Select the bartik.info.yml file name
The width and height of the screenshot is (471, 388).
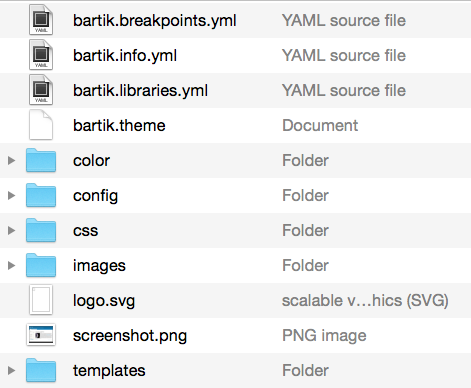coord(125,56)
